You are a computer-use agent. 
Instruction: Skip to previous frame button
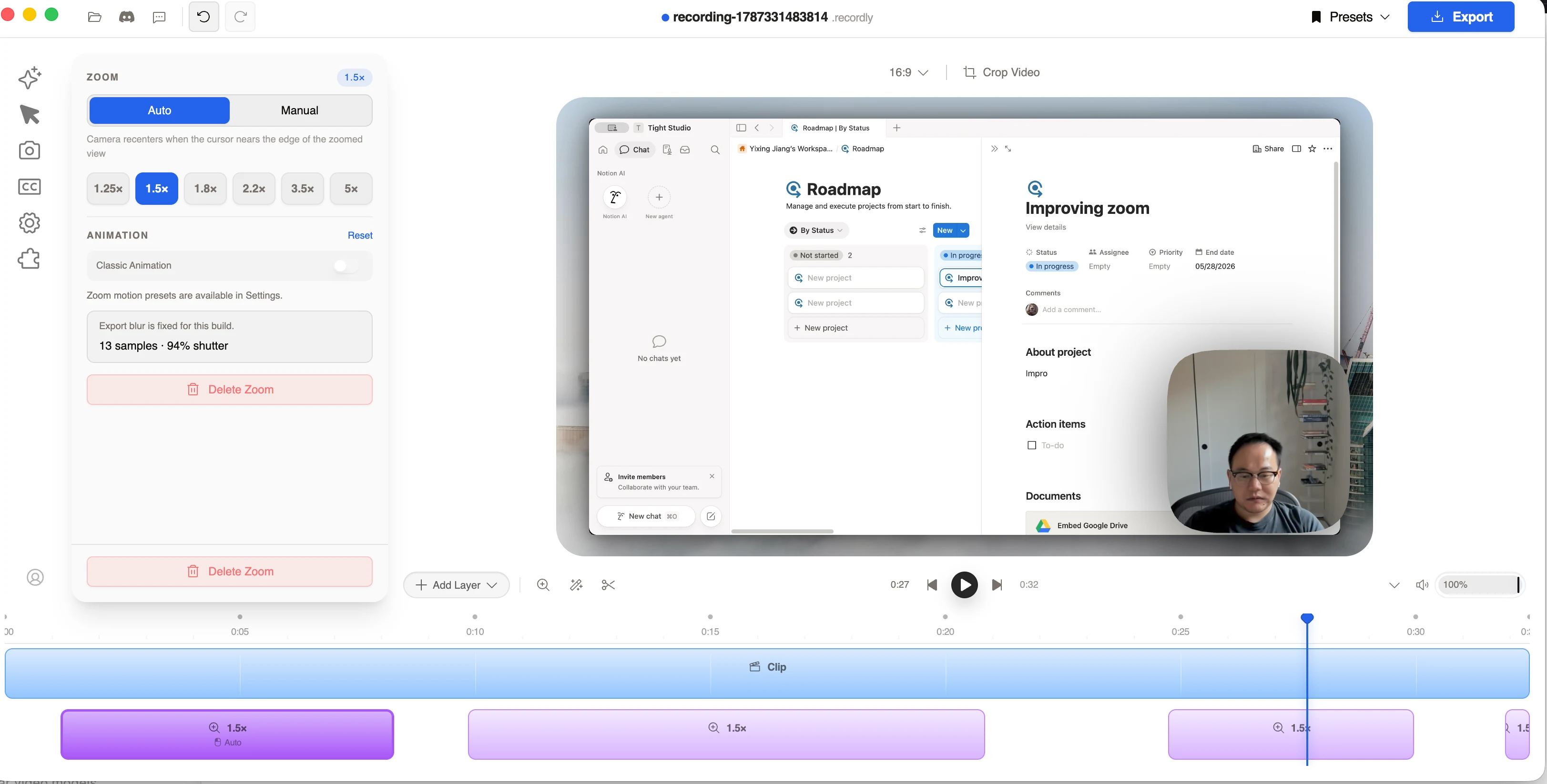tap(932, 585)
